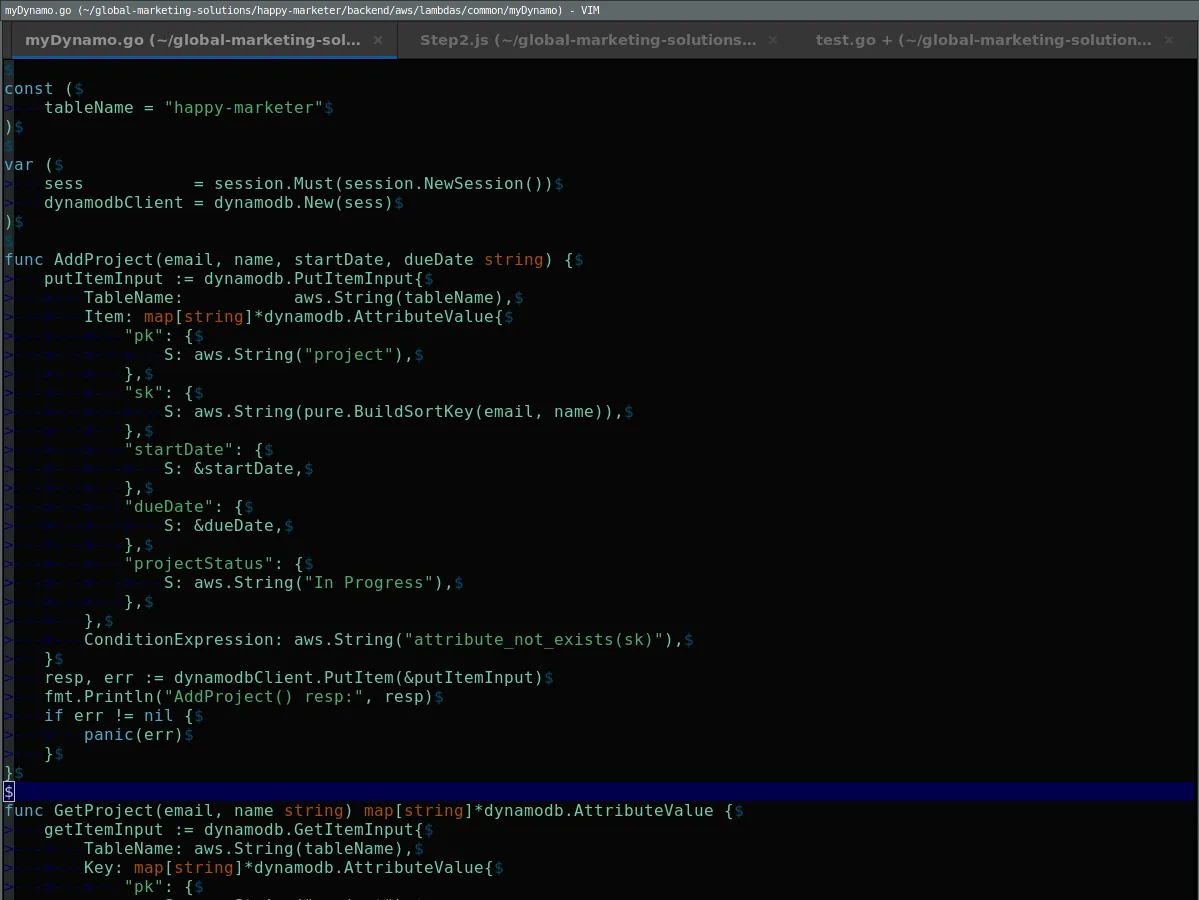The height and width of the screenshot is (900, 1199).
Task: Click the &startDate value
Action: pos(243,469)
